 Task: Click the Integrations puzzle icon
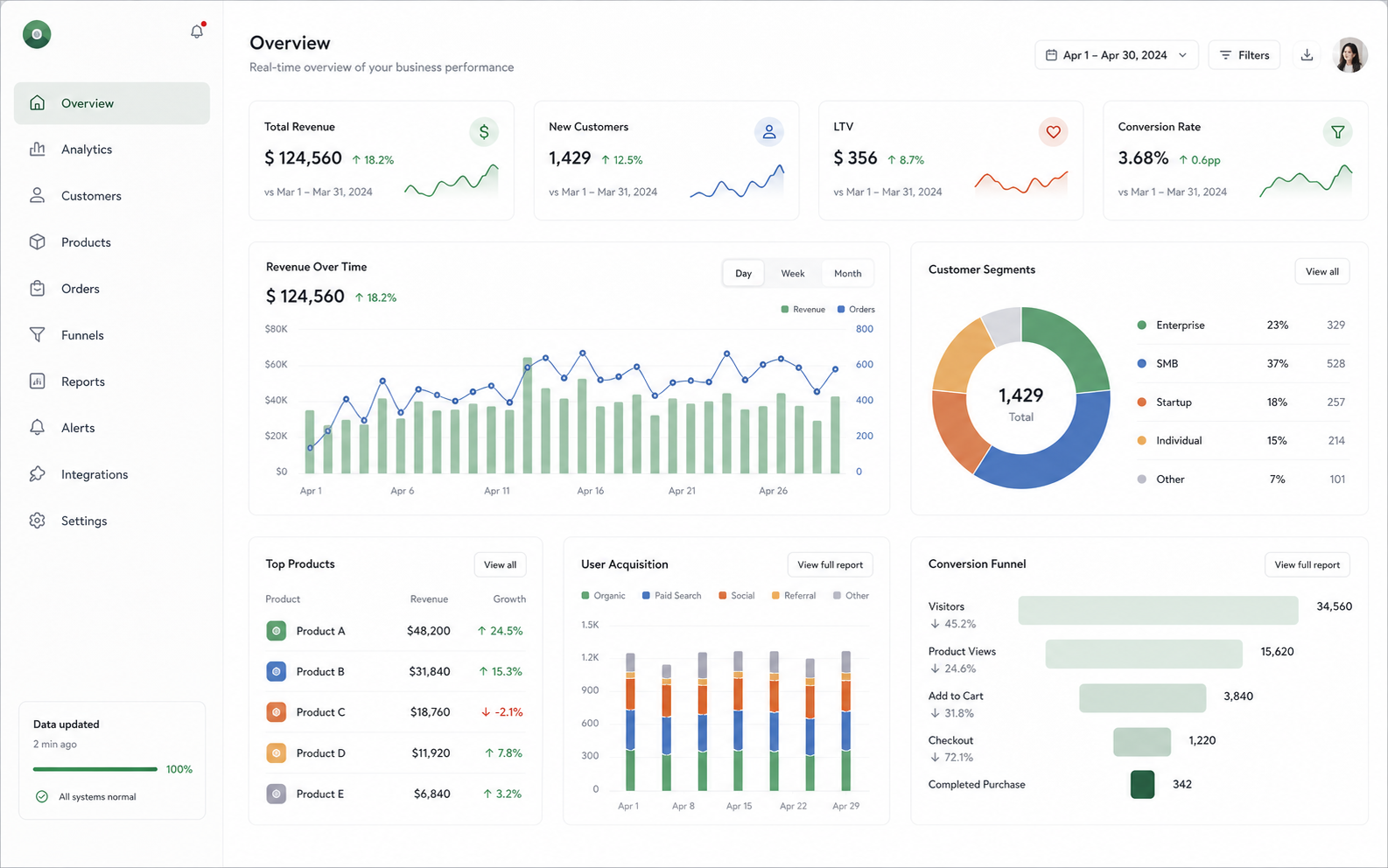pyautogui.click(x=37, y=474)
